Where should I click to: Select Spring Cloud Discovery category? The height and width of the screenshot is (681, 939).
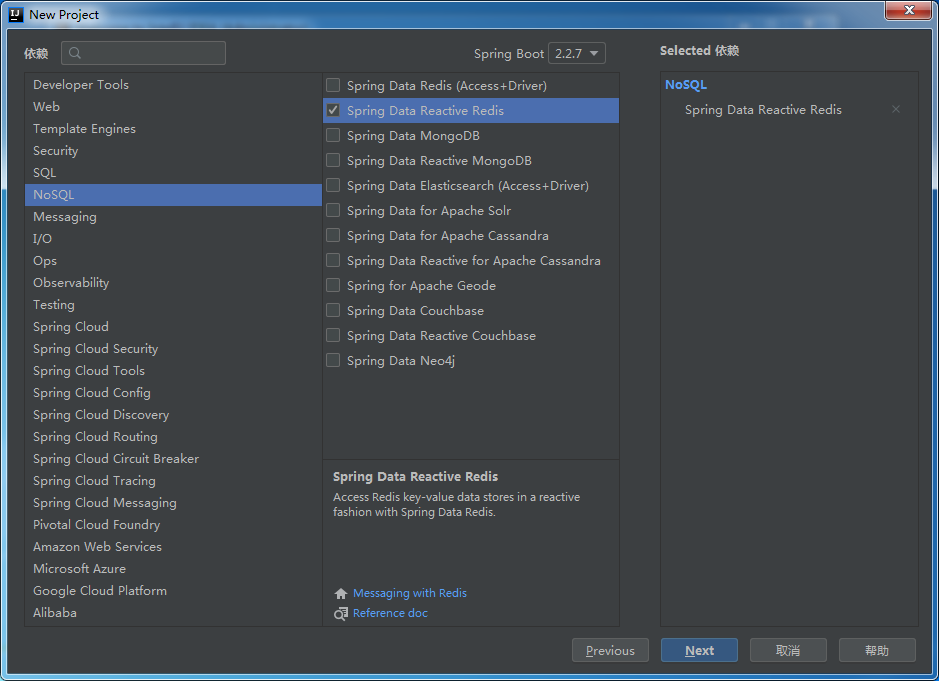pyautogui.click(x=173, y=414)
